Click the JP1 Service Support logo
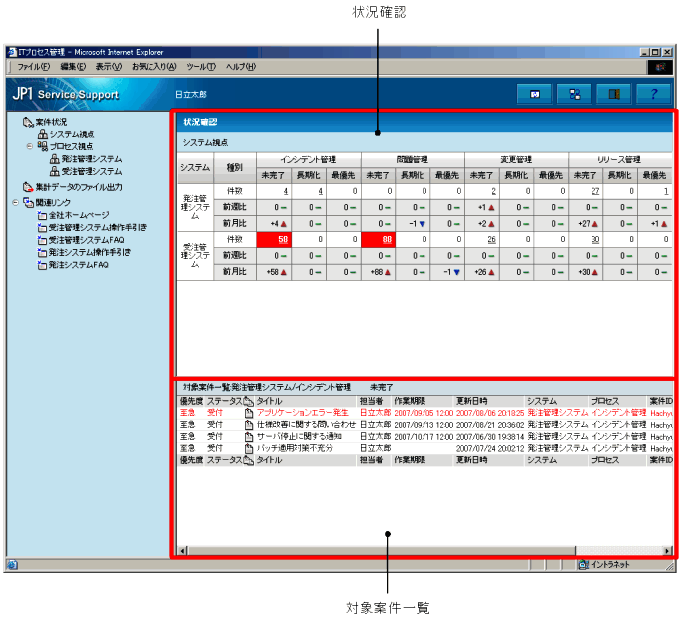The height and width of the screenshot is (619, 681). pos(66,94)
